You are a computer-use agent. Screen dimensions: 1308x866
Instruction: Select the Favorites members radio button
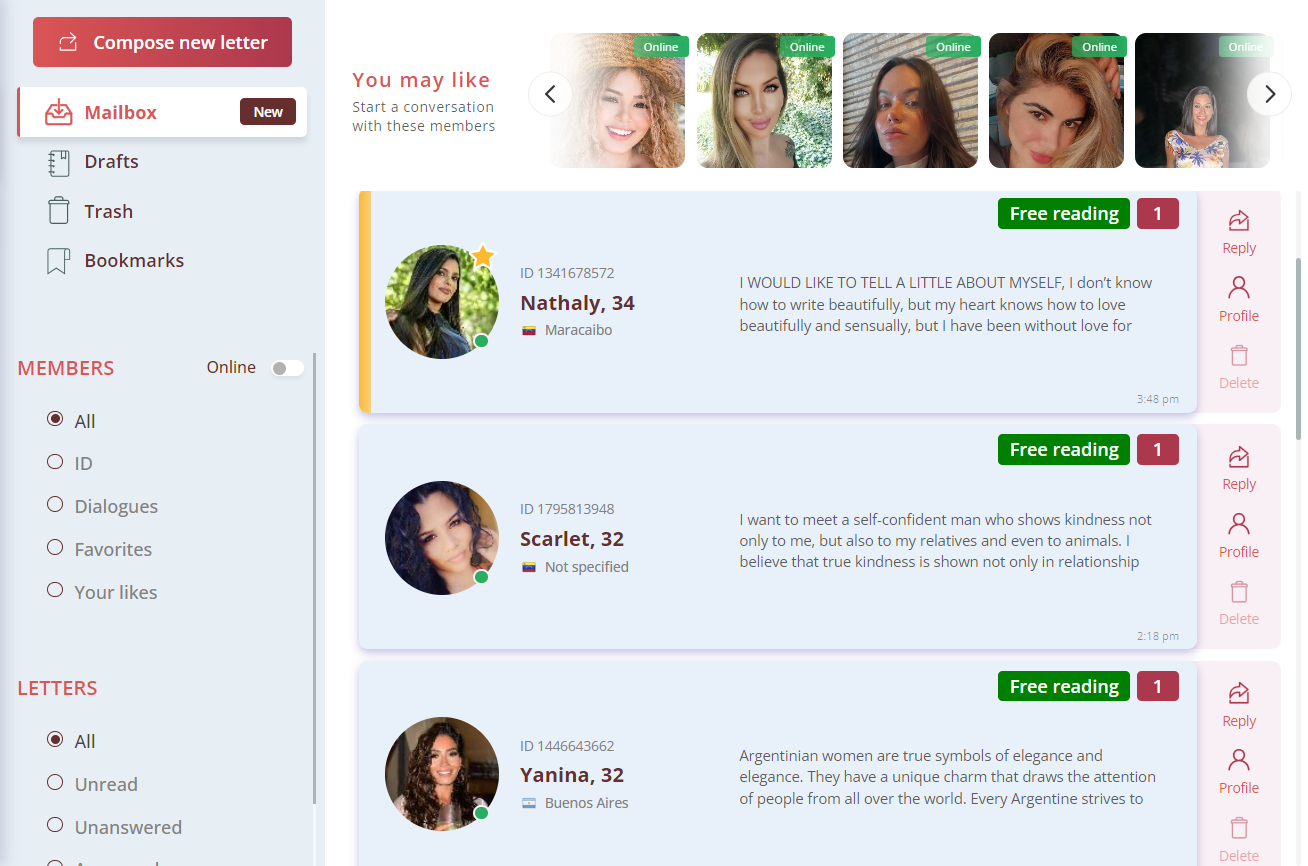[x=55, y=548]
